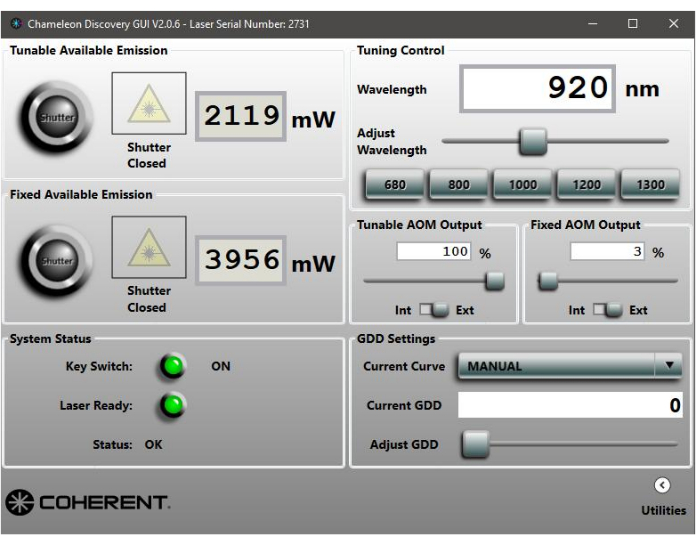Click the Current Curve dropdown arrow

click(x=669, y=365)
